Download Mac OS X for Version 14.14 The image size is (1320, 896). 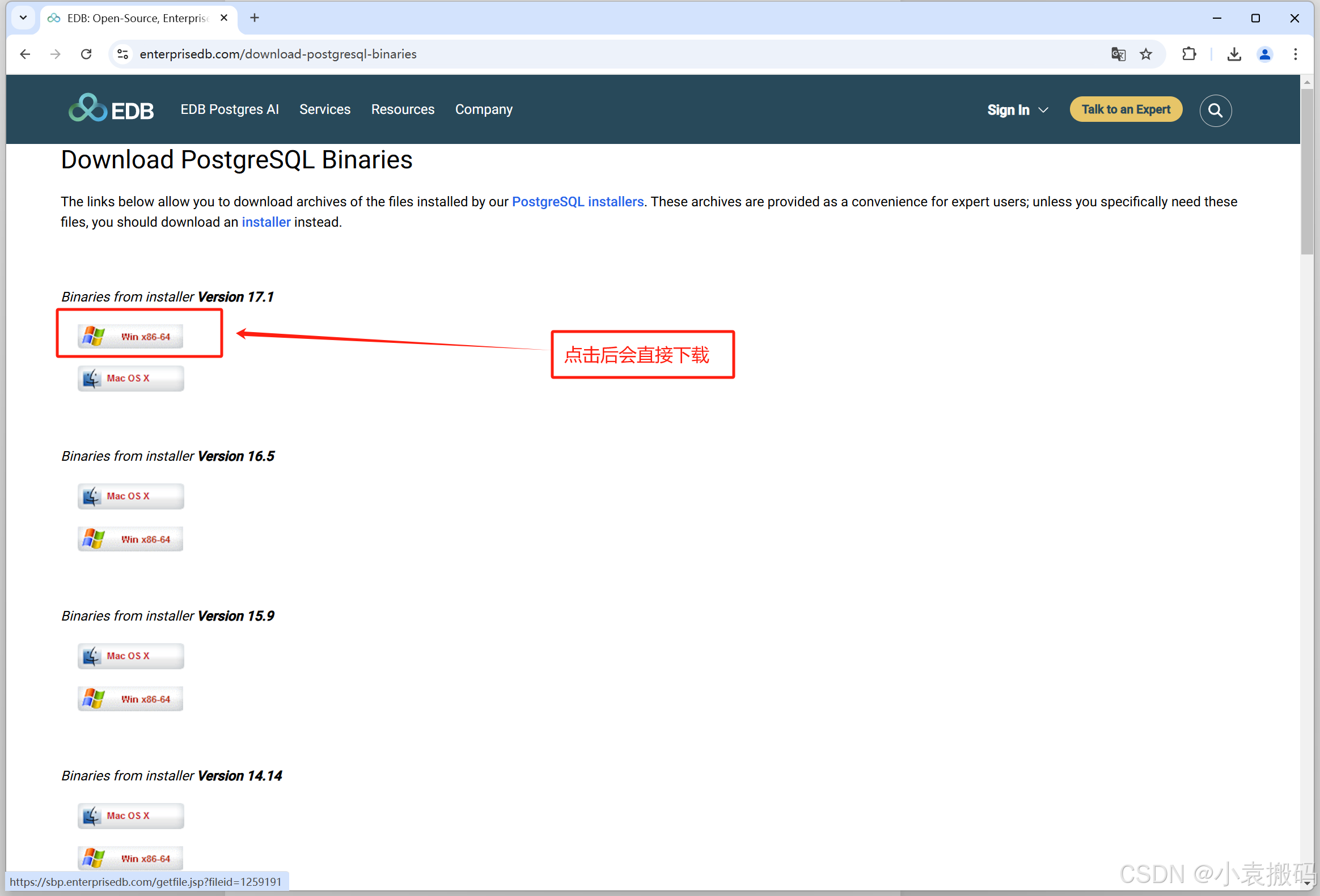click(130, 816)
